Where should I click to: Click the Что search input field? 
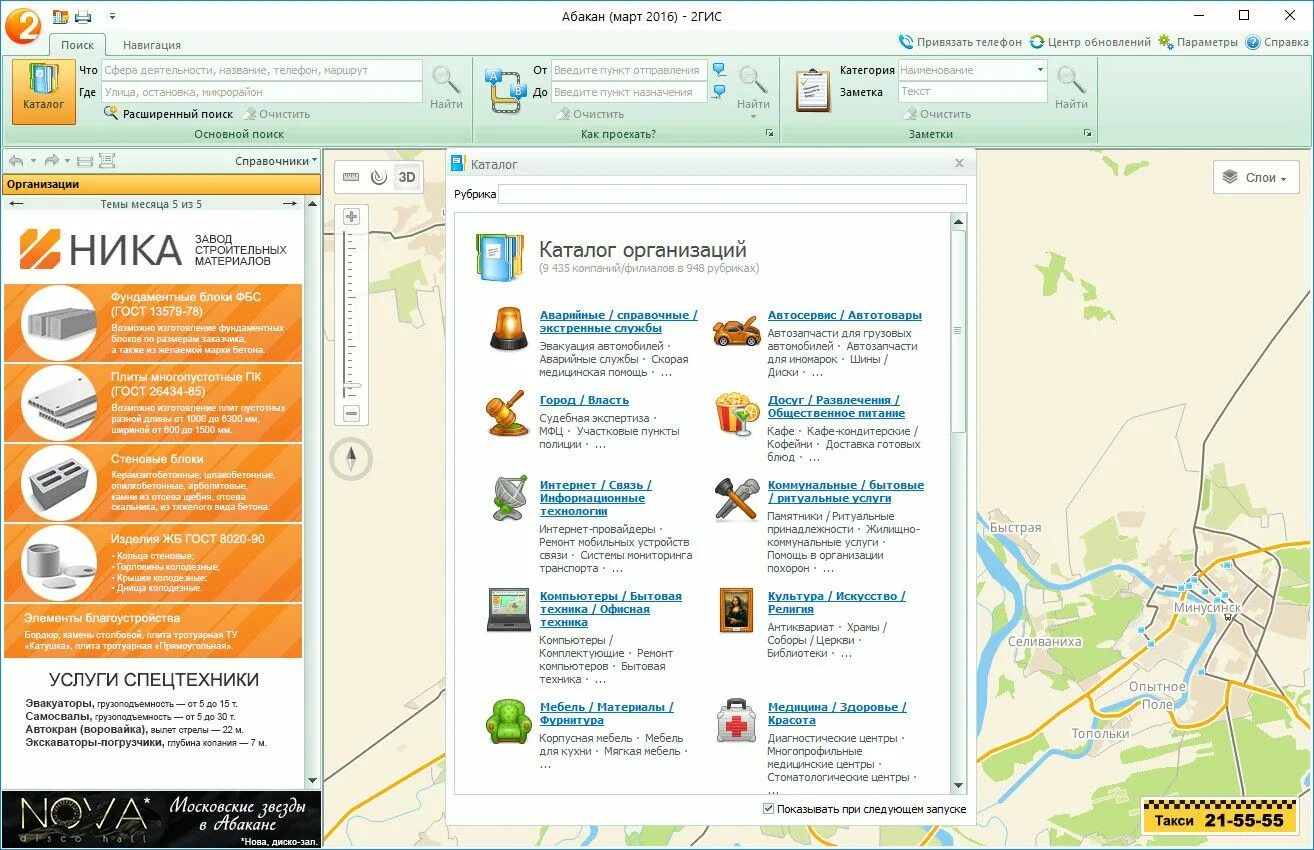(262, 70)
